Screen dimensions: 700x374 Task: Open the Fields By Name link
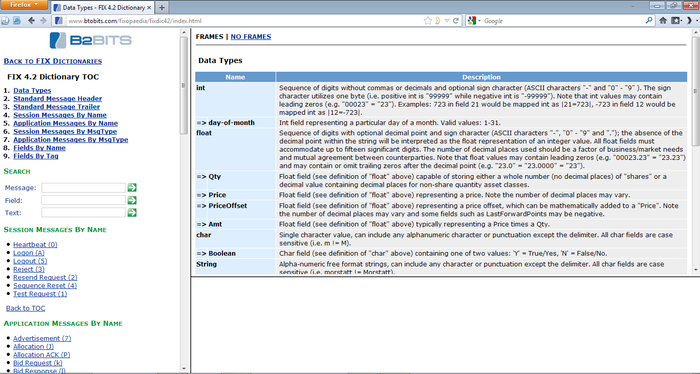(39, 148)
